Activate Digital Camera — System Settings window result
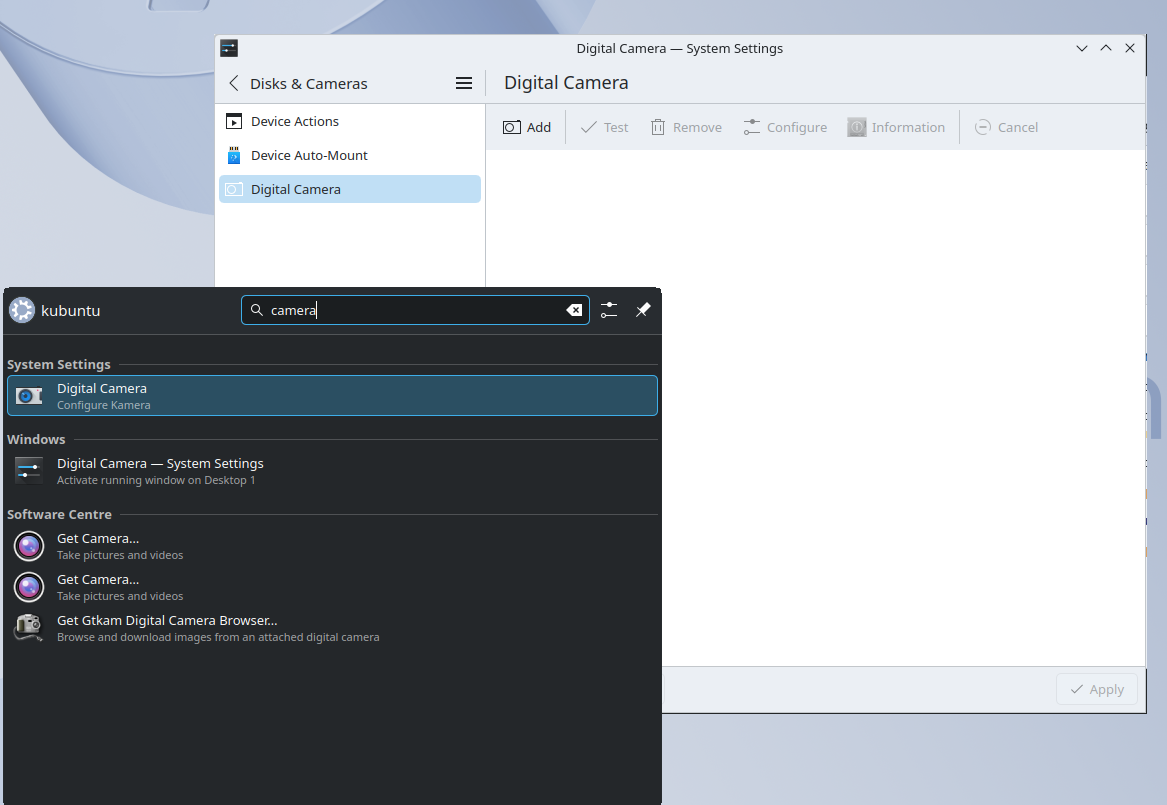1167x805 pixels. point(332,471)
